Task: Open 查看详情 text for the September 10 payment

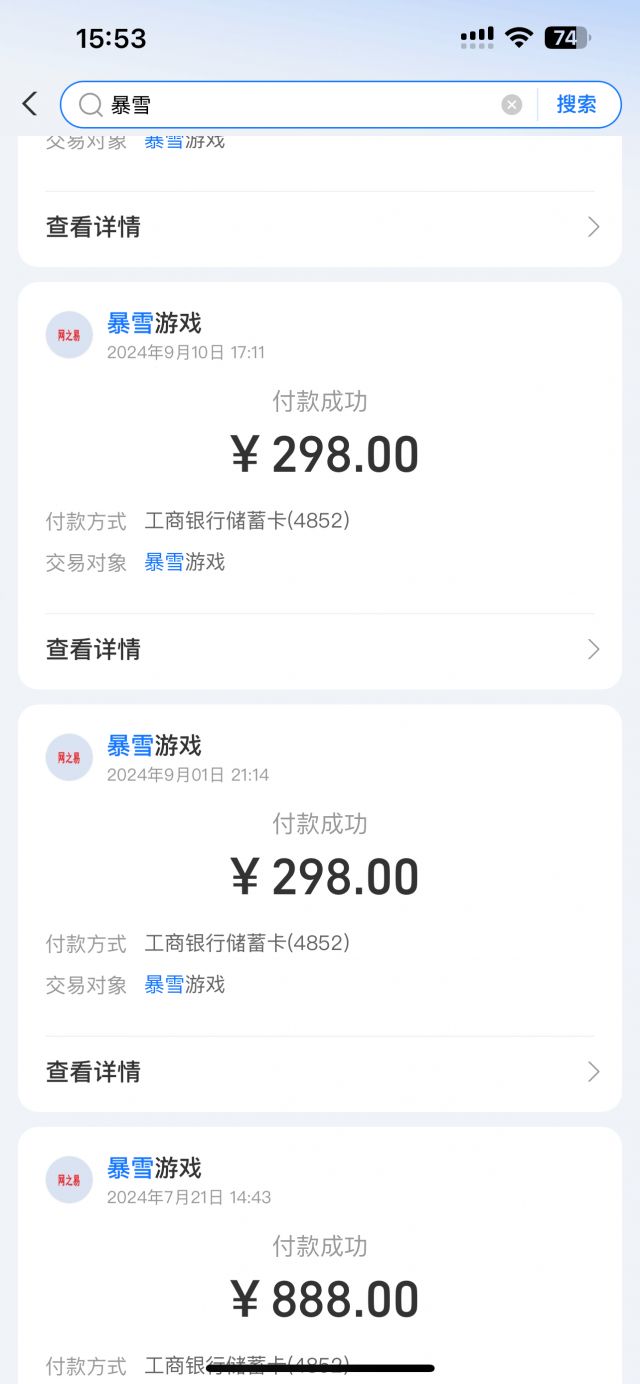Action: pos(93,649)
